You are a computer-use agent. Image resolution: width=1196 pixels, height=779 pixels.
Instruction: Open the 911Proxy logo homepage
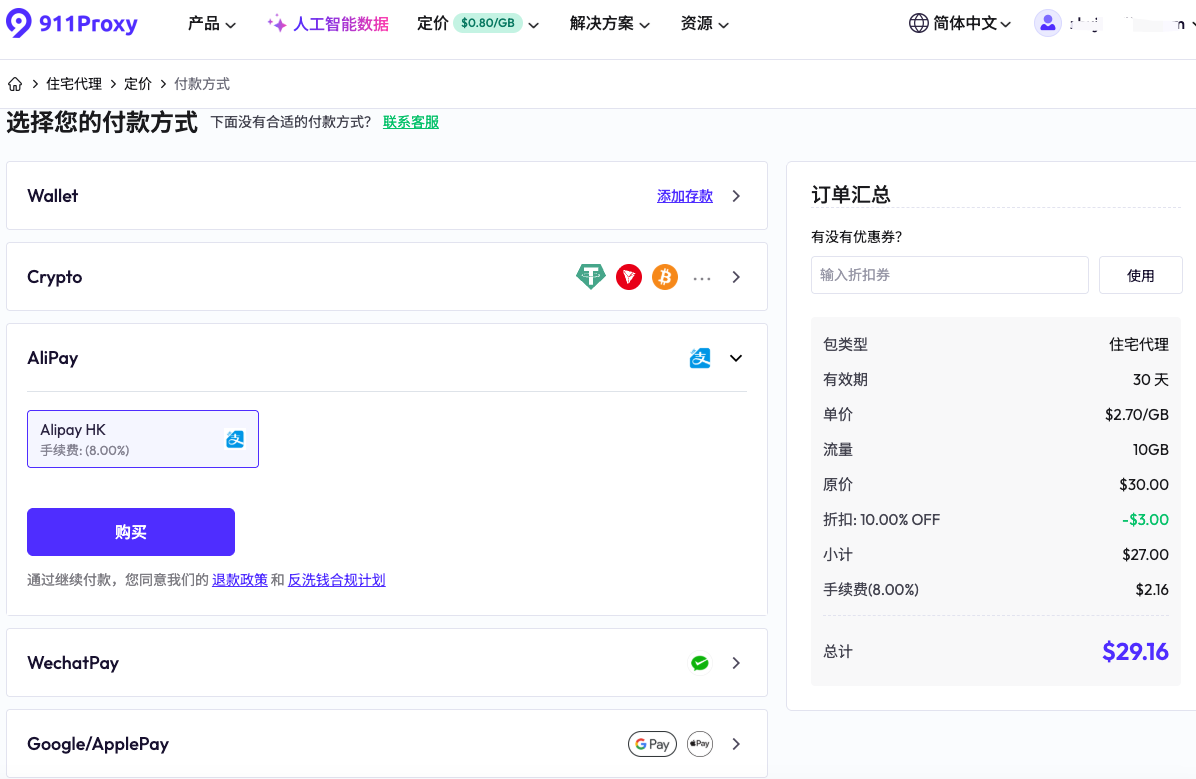(72, 23)
